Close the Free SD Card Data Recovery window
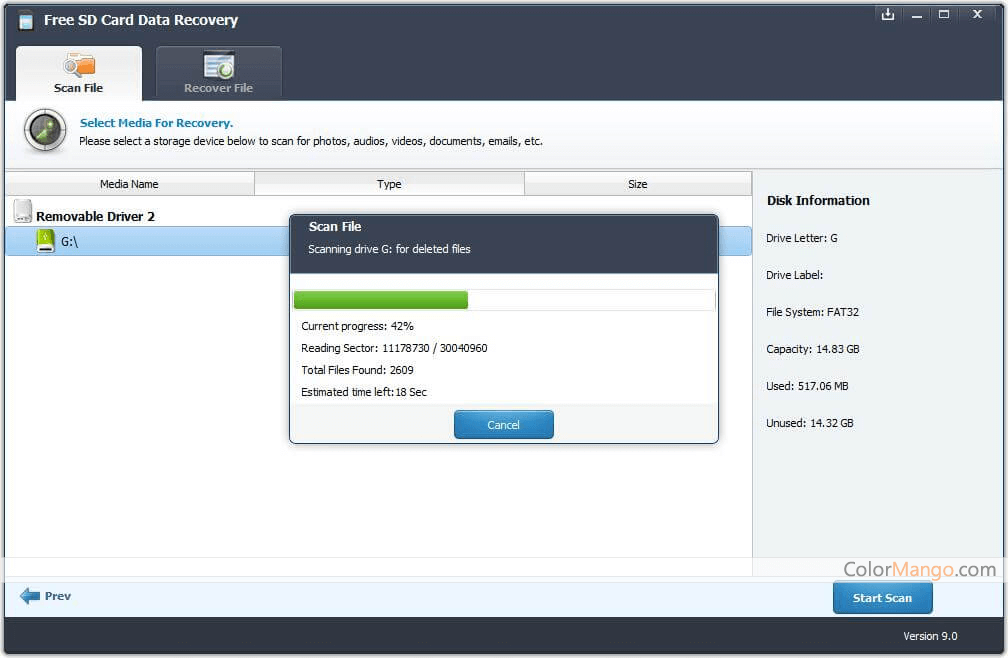 pos(977,14)
